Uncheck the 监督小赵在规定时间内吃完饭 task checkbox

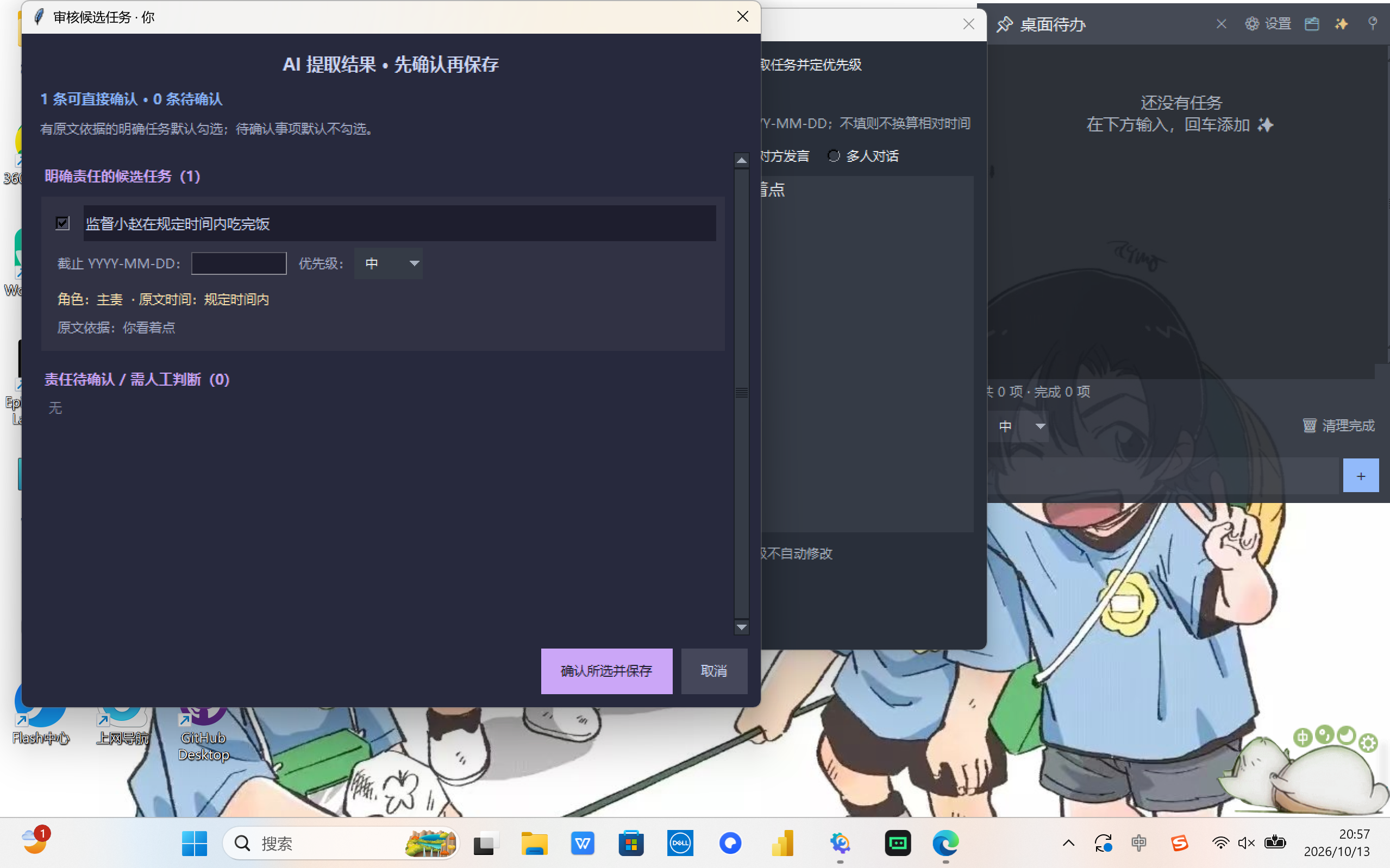62,223
